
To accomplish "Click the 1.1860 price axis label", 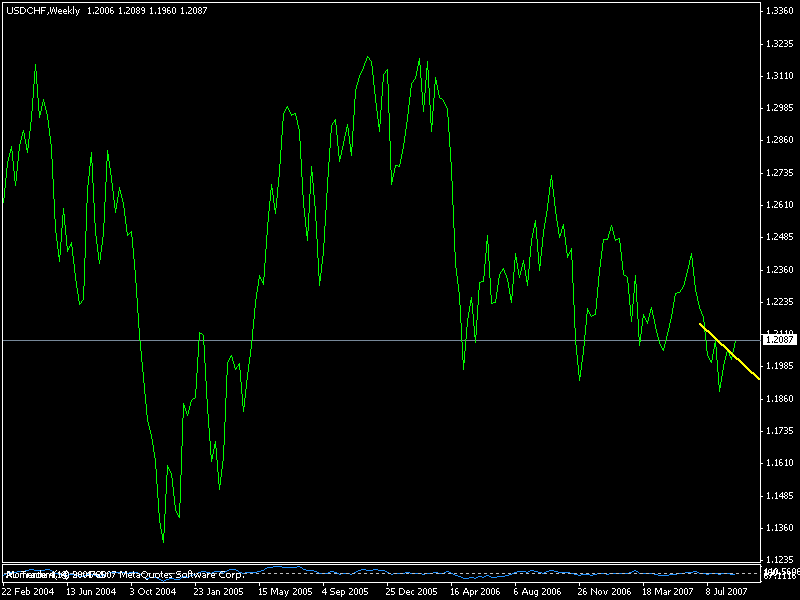I will point(780,398).
